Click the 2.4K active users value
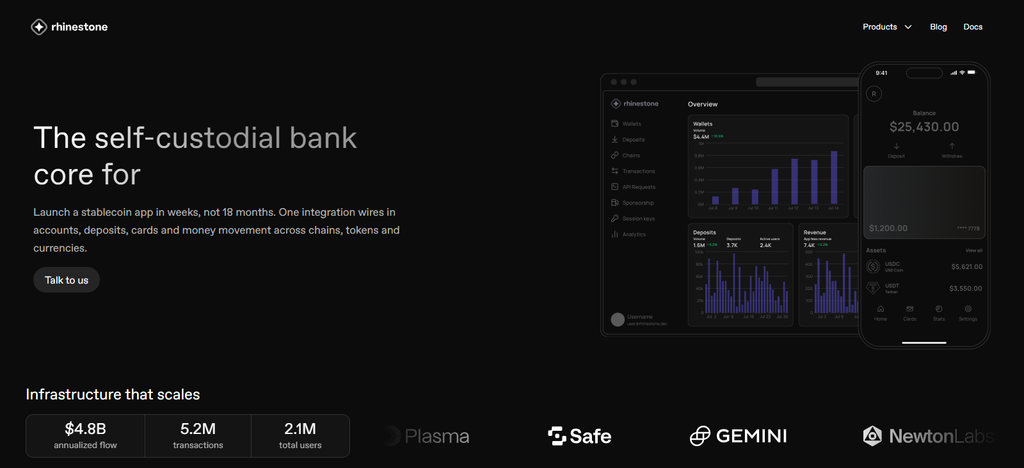This screenshot has width=1024, height=468. 765,245
